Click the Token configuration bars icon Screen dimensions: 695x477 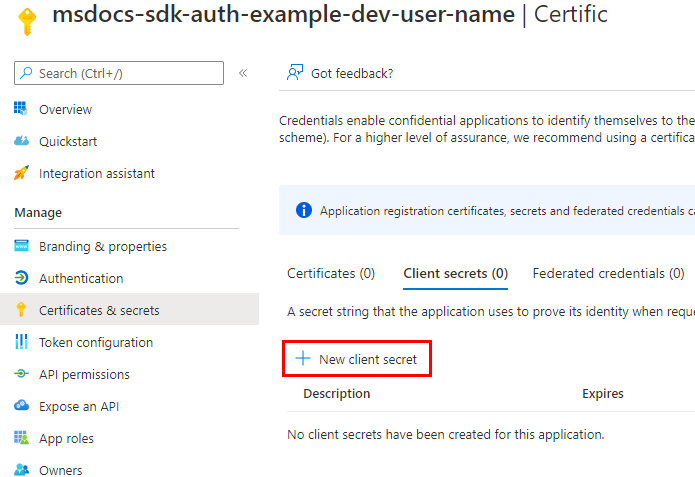[21, 342]
